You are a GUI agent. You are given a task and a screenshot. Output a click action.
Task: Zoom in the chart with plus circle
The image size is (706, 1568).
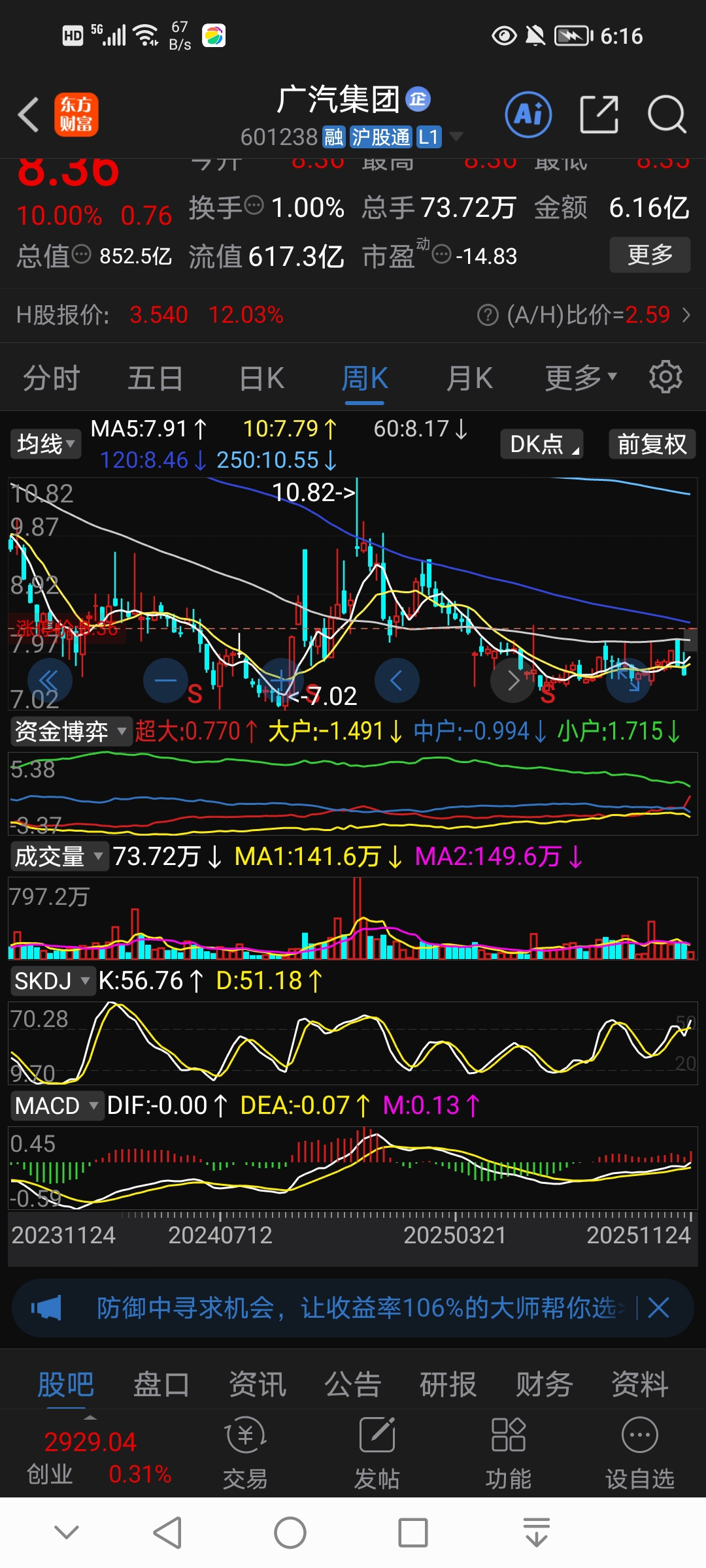pos(281,681)
